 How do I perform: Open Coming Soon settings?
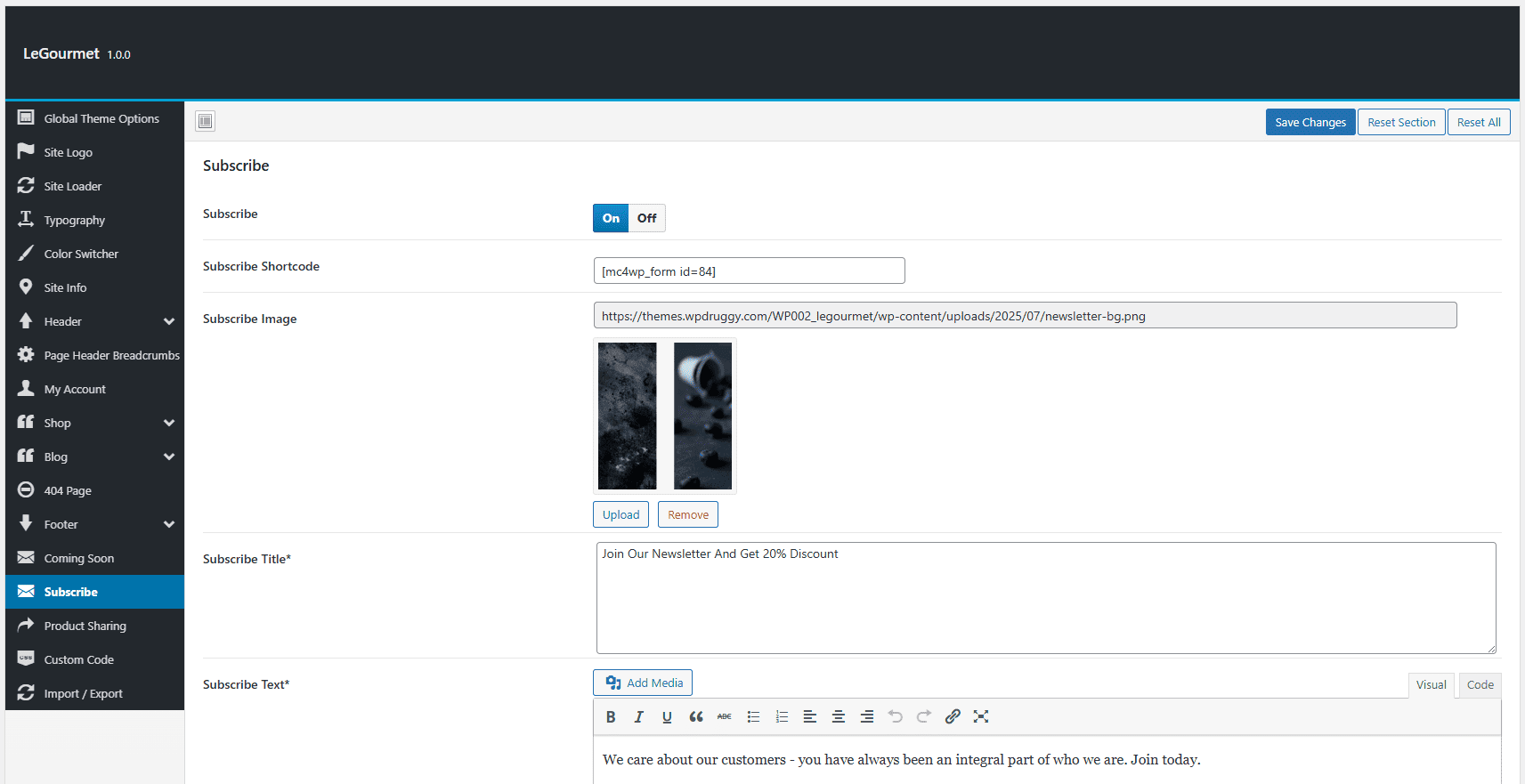click(94, 558)
